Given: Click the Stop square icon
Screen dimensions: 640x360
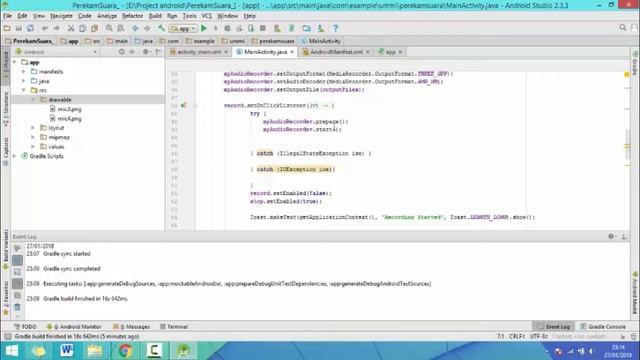Looking at the screenshot, I should 263,28.
